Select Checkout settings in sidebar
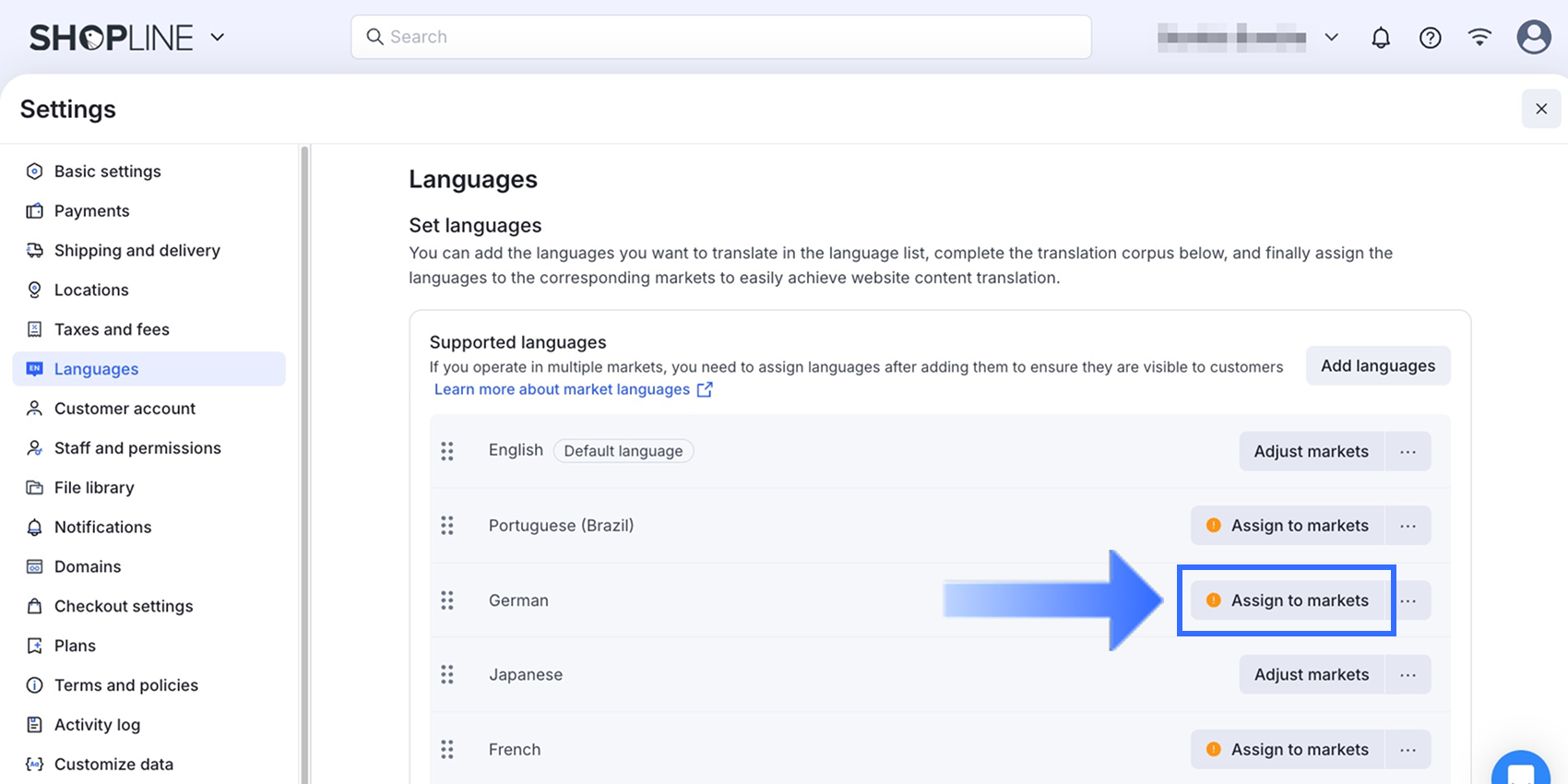The height and width of the screenshot is (784, 1568). 124,606
